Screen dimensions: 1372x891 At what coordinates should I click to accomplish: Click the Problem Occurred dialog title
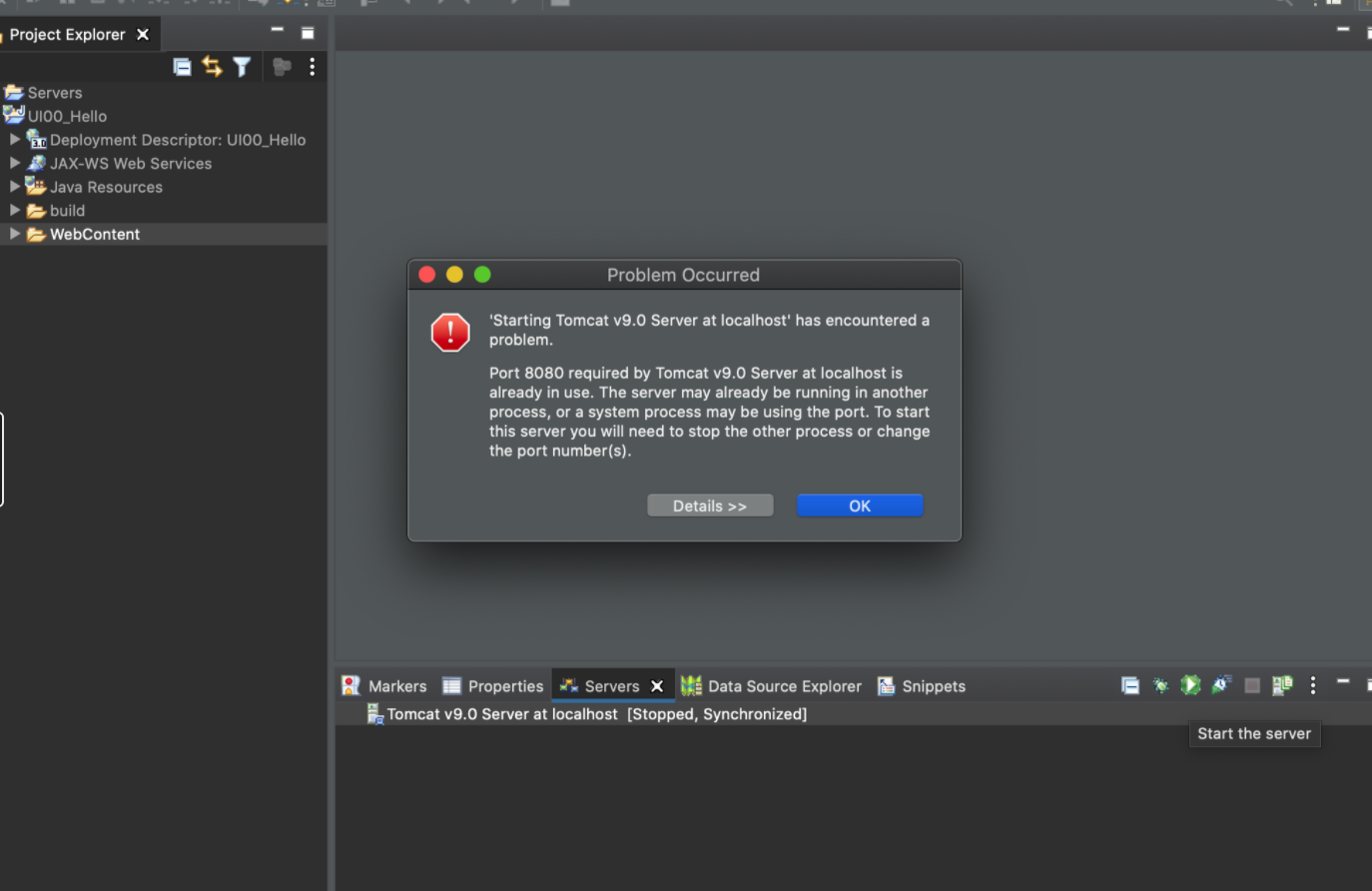click(x=683, y=275)
